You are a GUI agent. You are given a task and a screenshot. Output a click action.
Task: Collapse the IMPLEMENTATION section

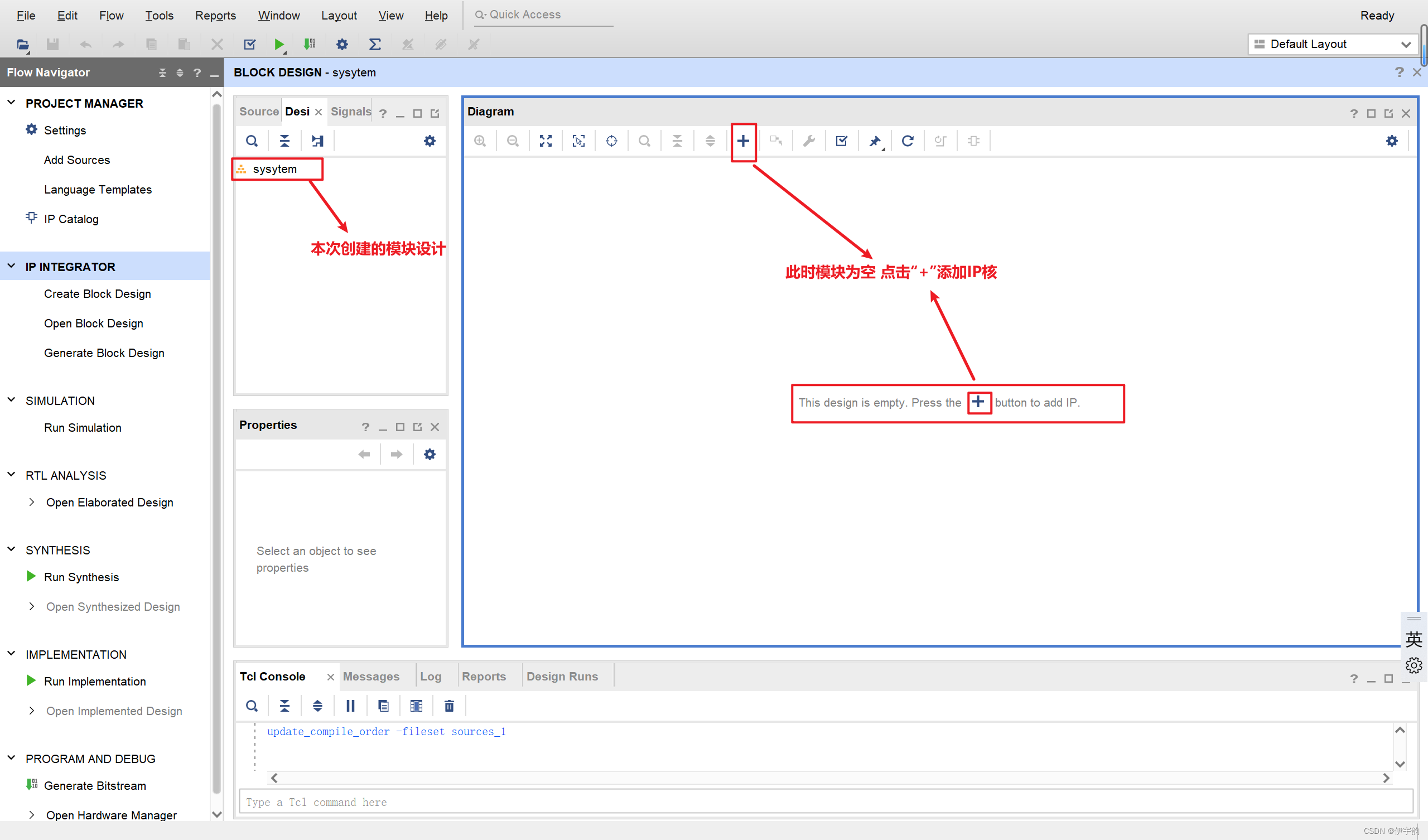coord(11,654)
